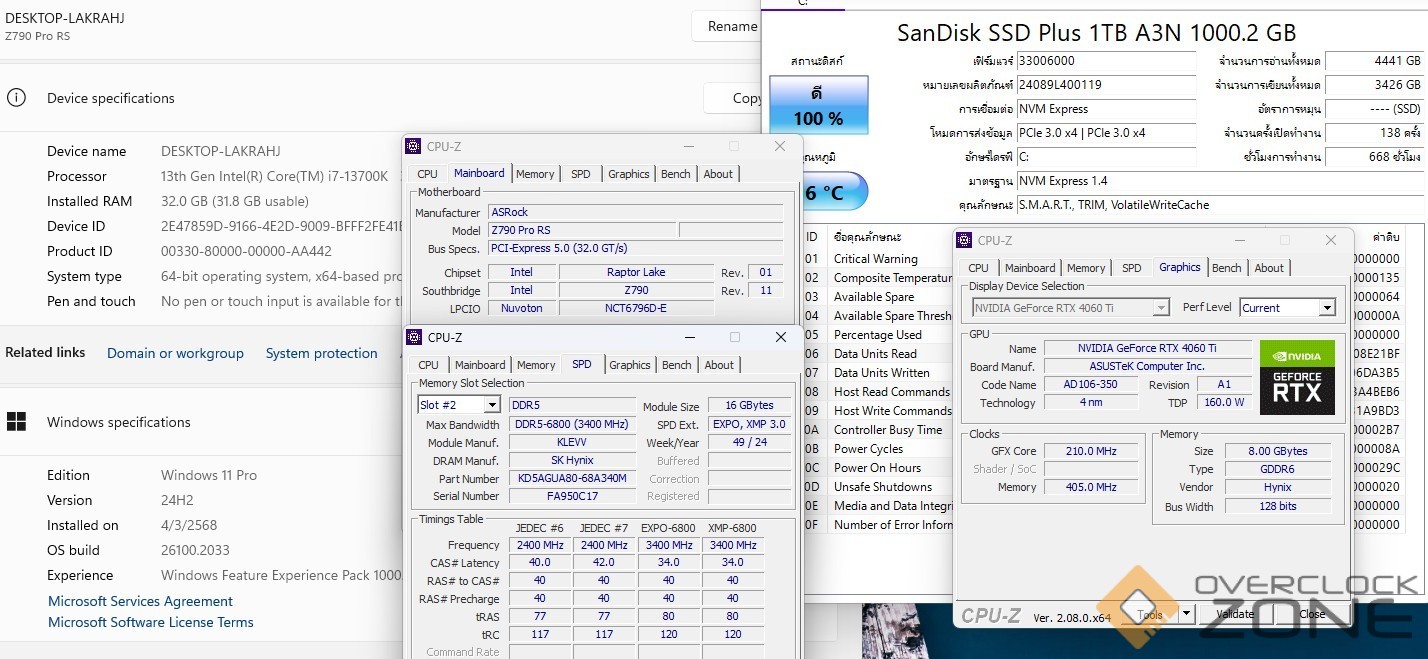The height and width of the screenshot is (659, 1428).
Task: Switch to the Bench tab in the Graphics window
Action: 1226,268
